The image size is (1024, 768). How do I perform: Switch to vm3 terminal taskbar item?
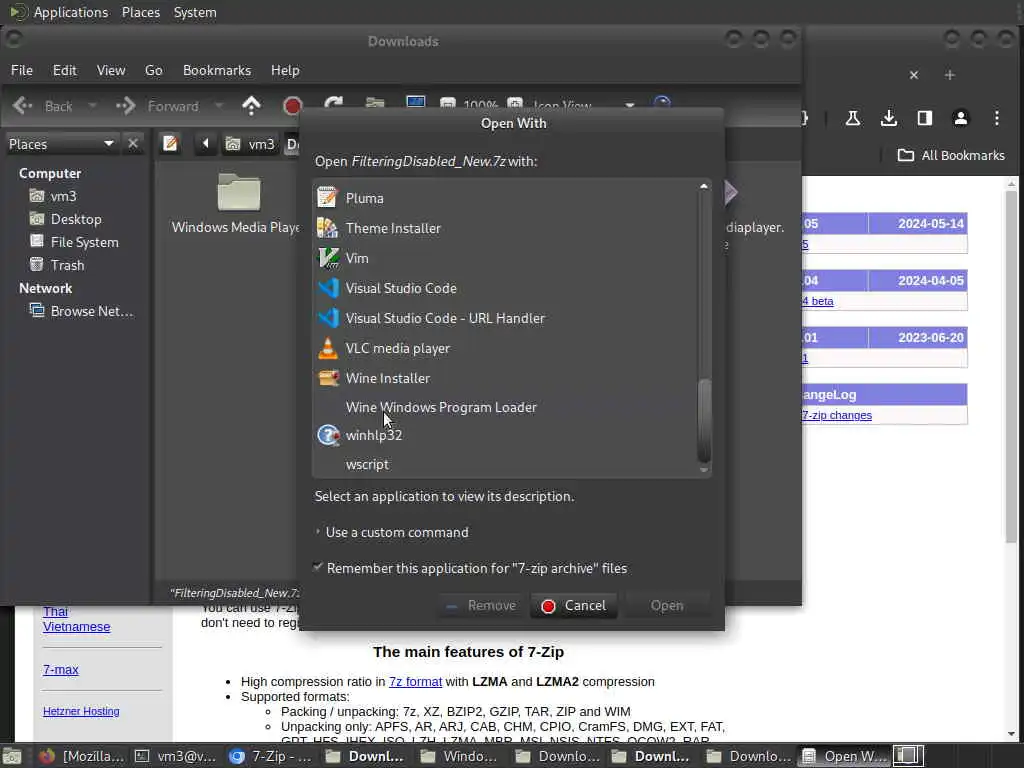175,756
